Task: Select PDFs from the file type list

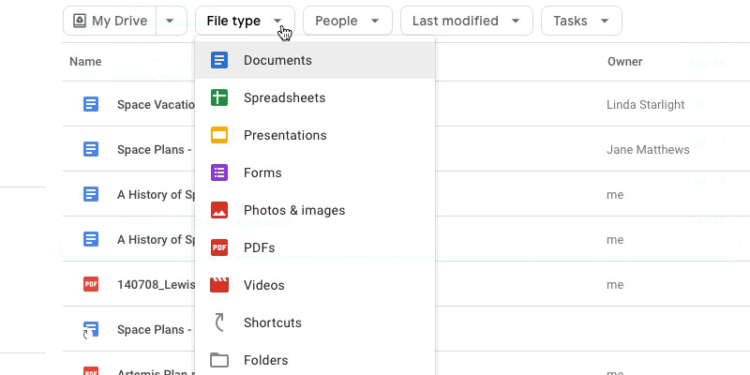Action: 315,248
